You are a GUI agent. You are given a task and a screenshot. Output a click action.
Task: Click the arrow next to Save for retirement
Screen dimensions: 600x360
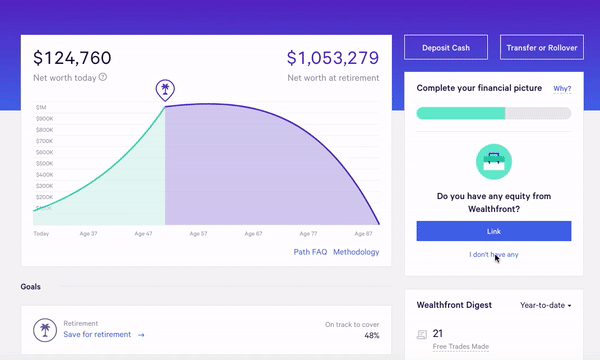(x=141, y=335)
